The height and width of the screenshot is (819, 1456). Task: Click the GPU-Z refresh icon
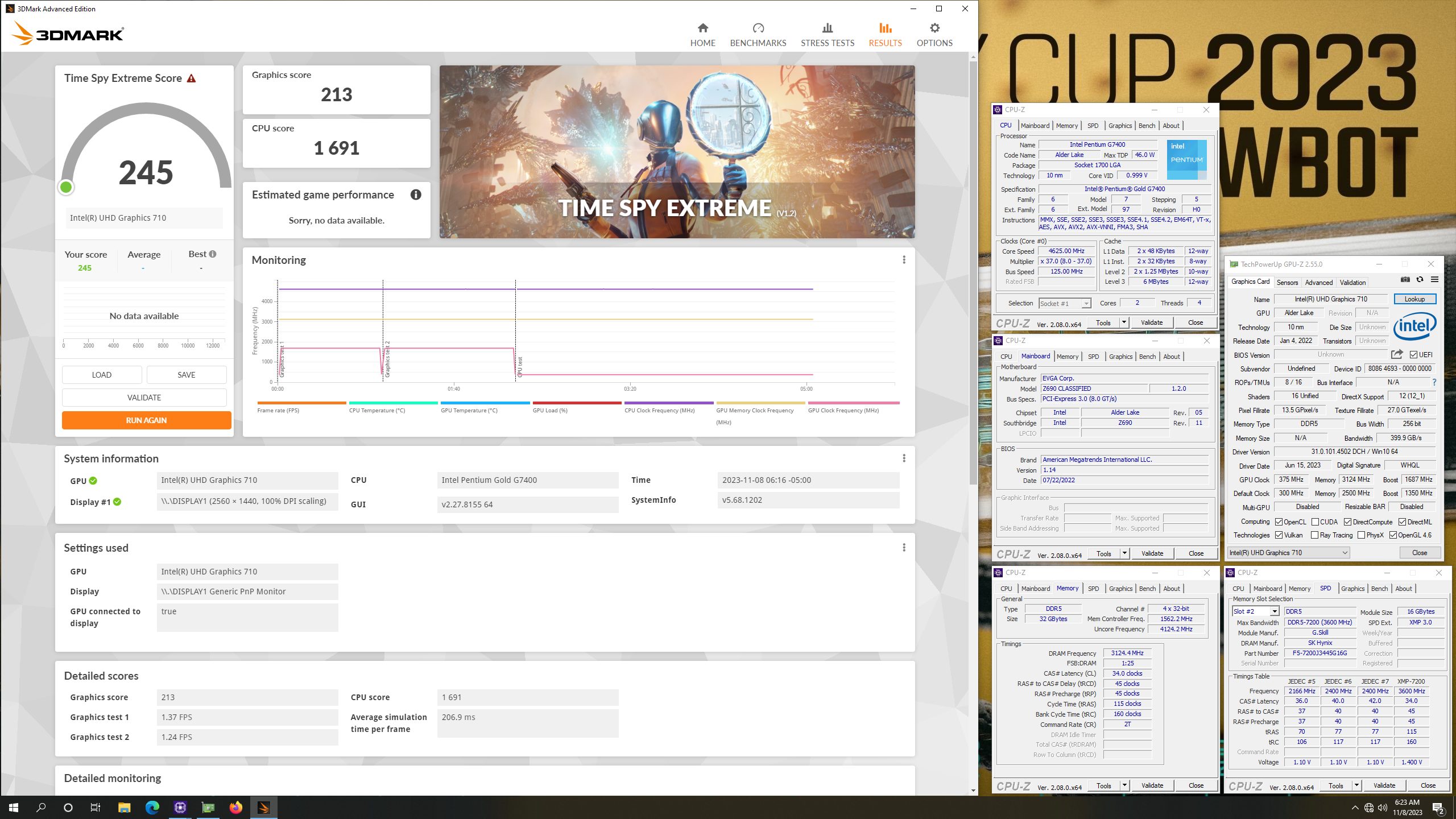(x=1420, y=279)
